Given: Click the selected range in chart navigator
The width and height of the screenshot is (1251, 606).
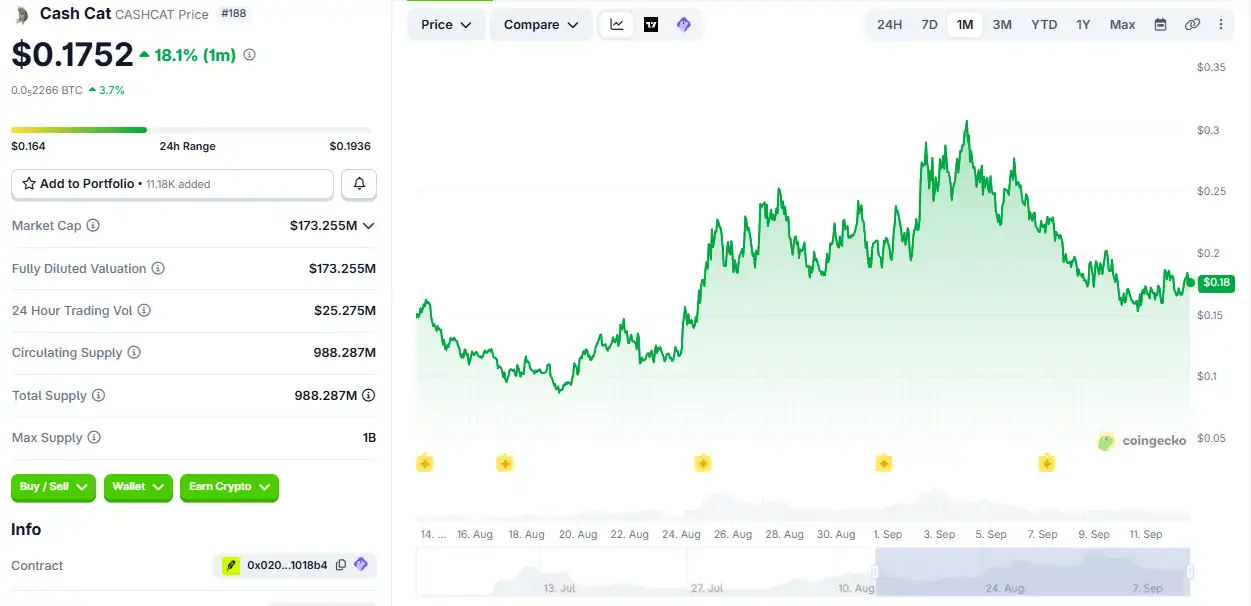Looking at the screenshot, I should [x=1032, y=572].
